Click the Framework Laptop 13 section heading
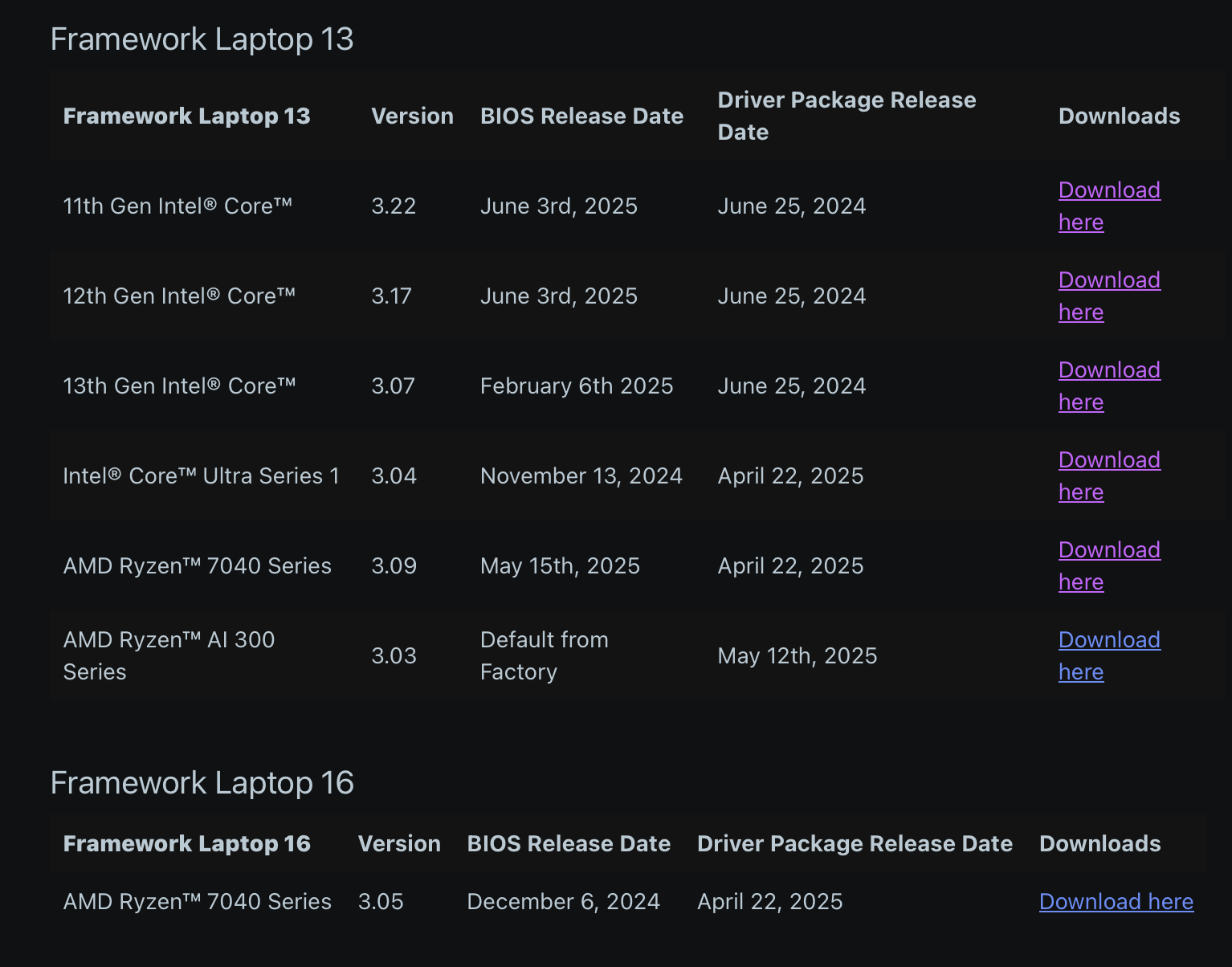The image size is (1232, 967). point(202,39)
